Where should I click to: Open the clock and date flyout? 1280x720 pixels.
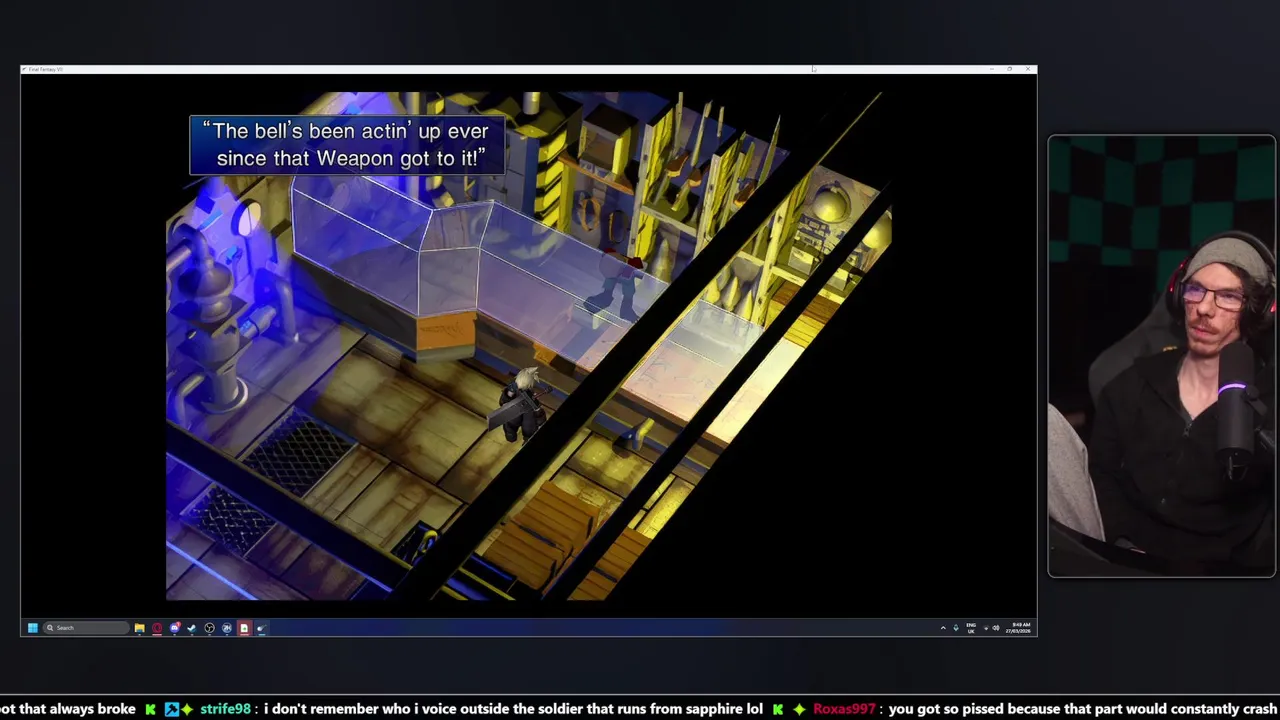tap(1018, 628)
